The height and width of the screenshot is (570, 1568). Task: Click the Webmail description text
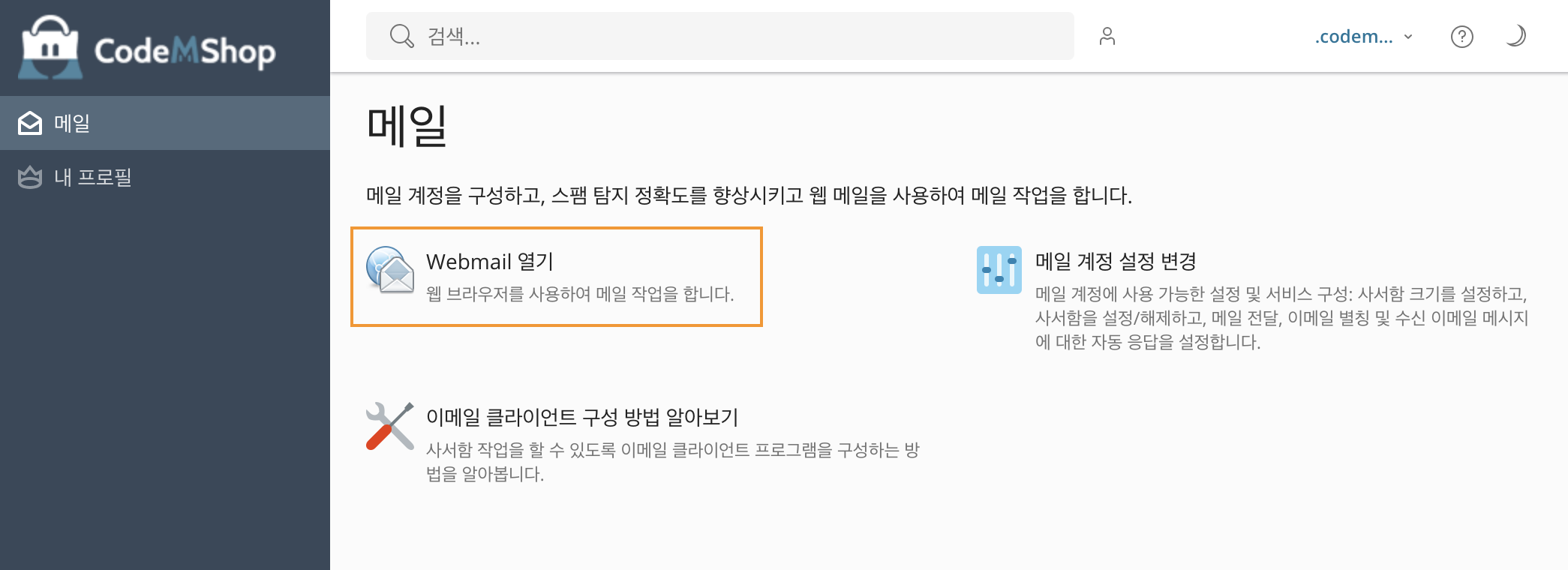pos(579,294)
